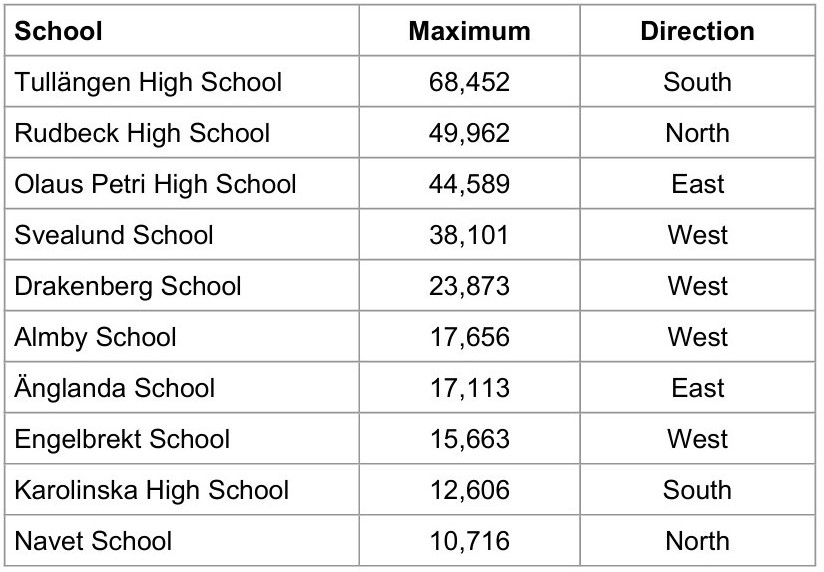Click the Maximum column header
Screen dimensions: 824x572
469,31
